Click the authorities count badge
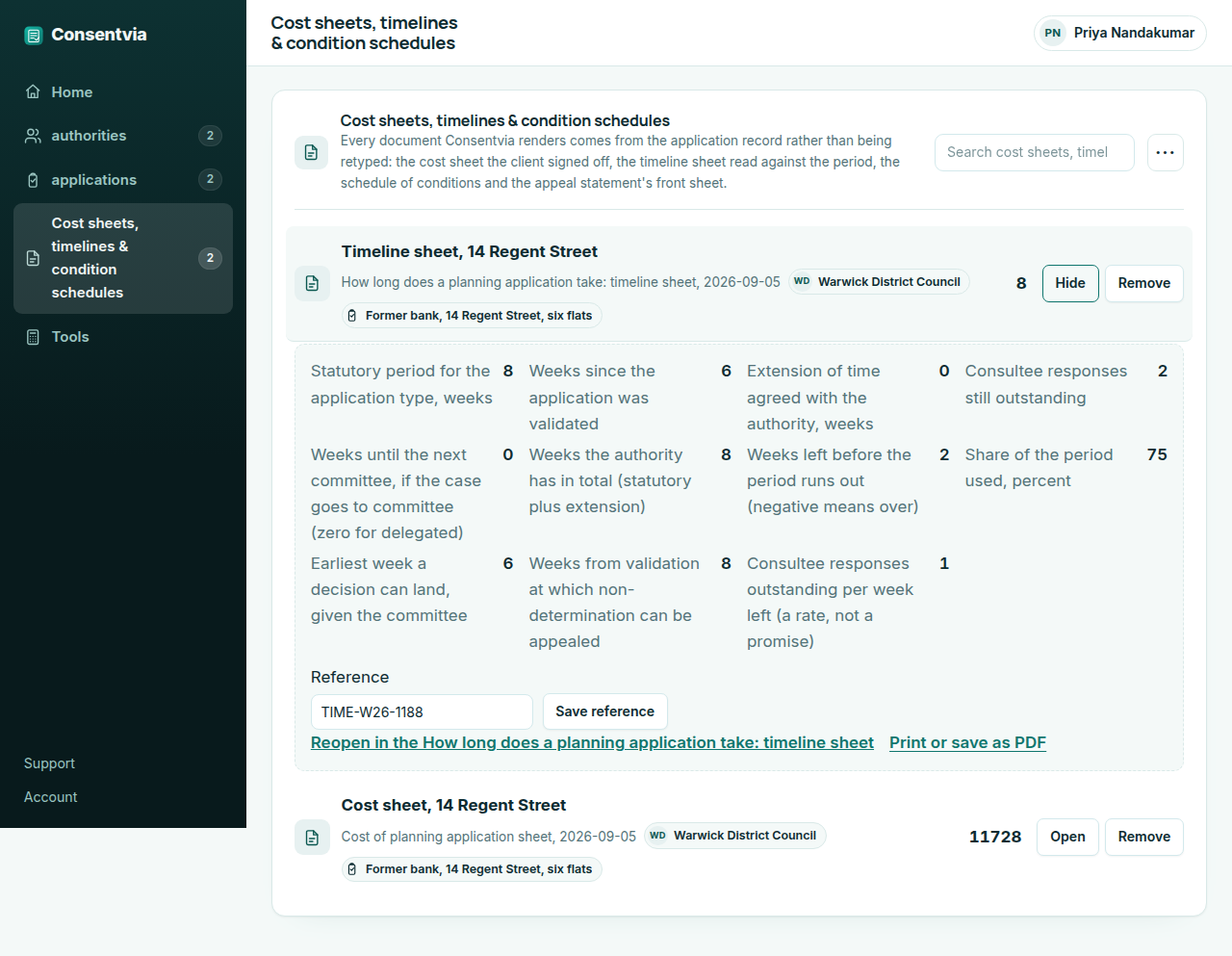The image size is (1232, 956). tap(210, 136)
